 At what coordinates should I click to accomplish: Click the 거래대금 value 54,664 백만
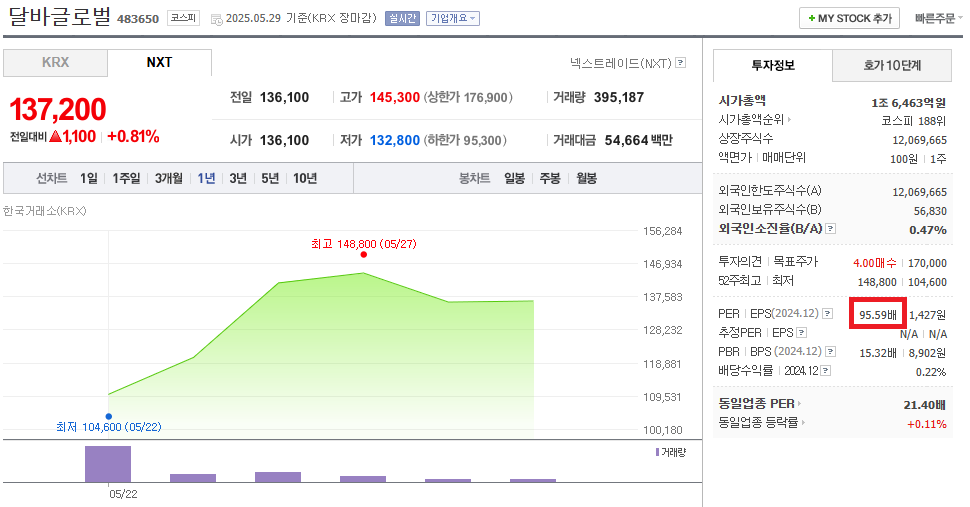638,140
